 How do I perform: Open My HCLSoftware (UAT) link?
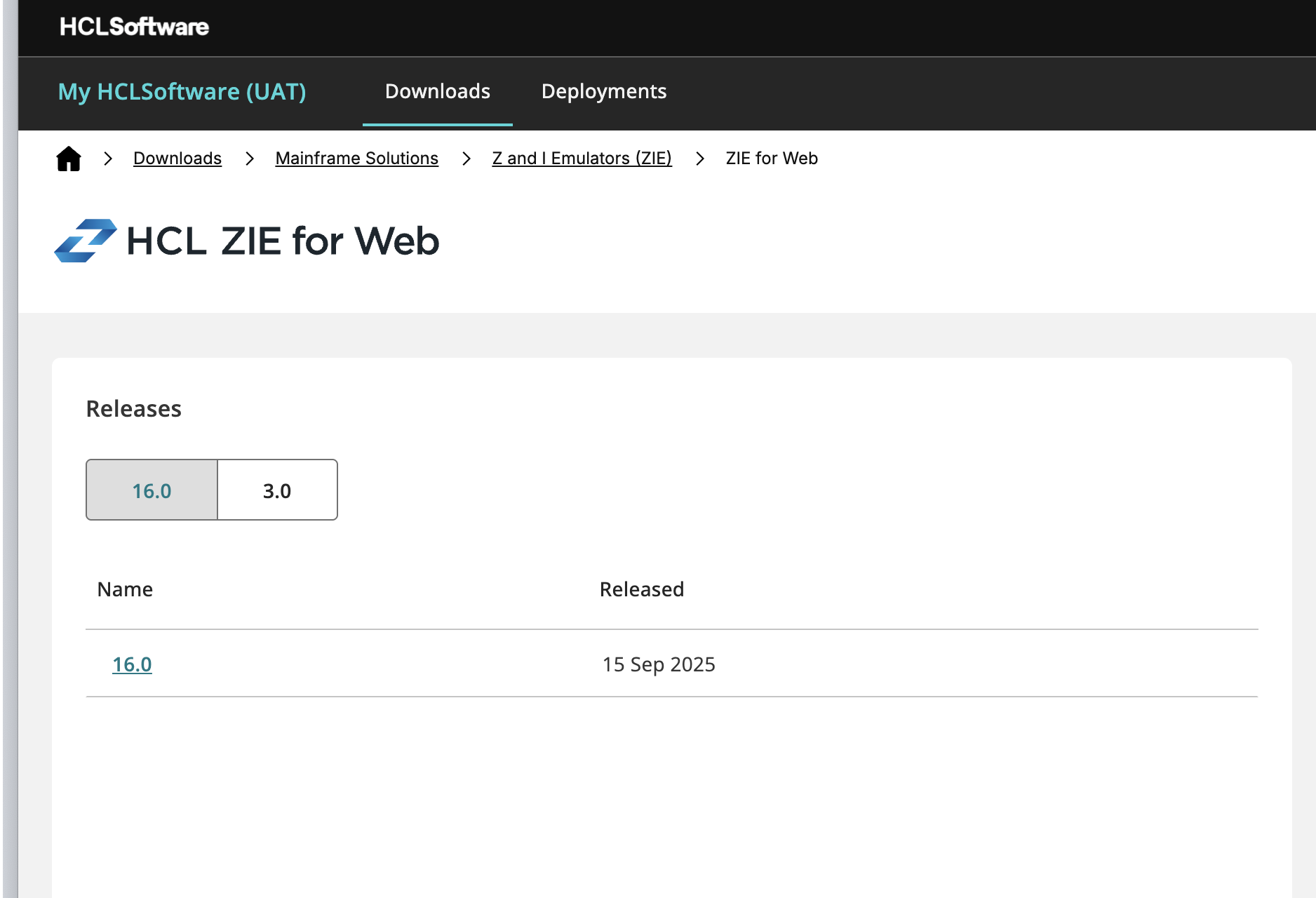point(182,91)
